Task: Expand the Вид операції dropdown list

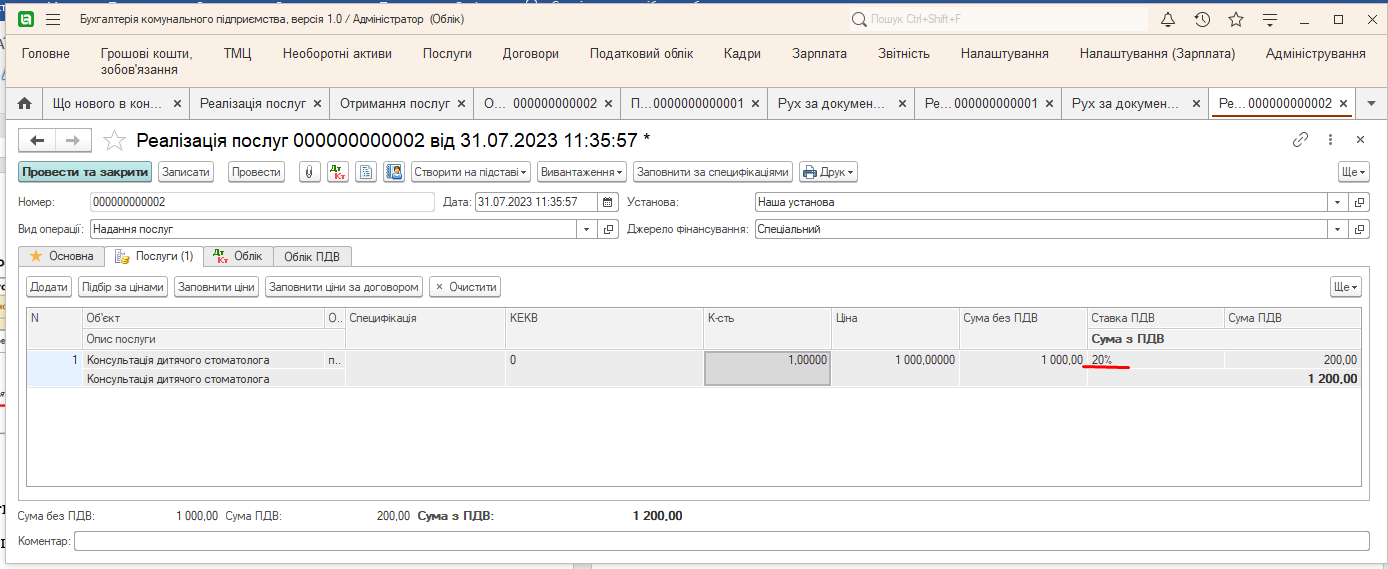Action: coord(587,229)
